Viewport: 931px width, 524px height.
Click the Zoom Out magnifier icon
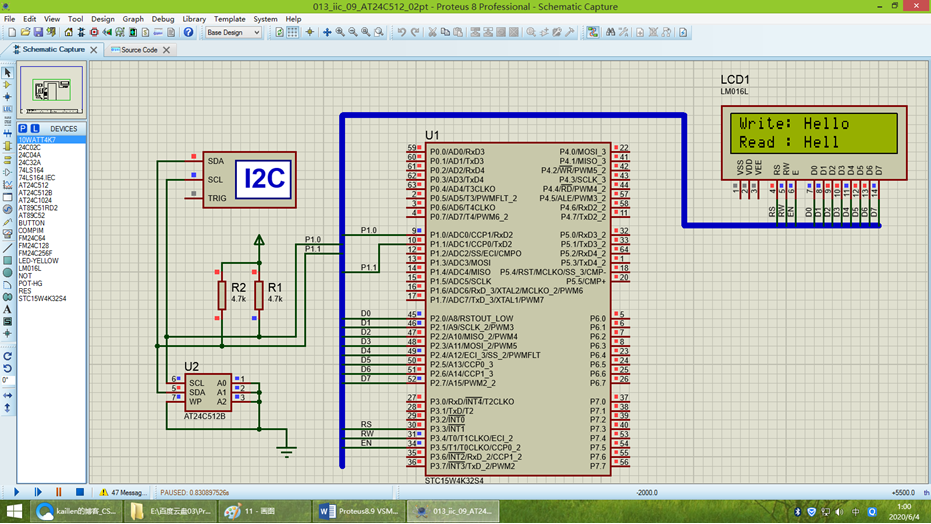[x=353, y=33]
